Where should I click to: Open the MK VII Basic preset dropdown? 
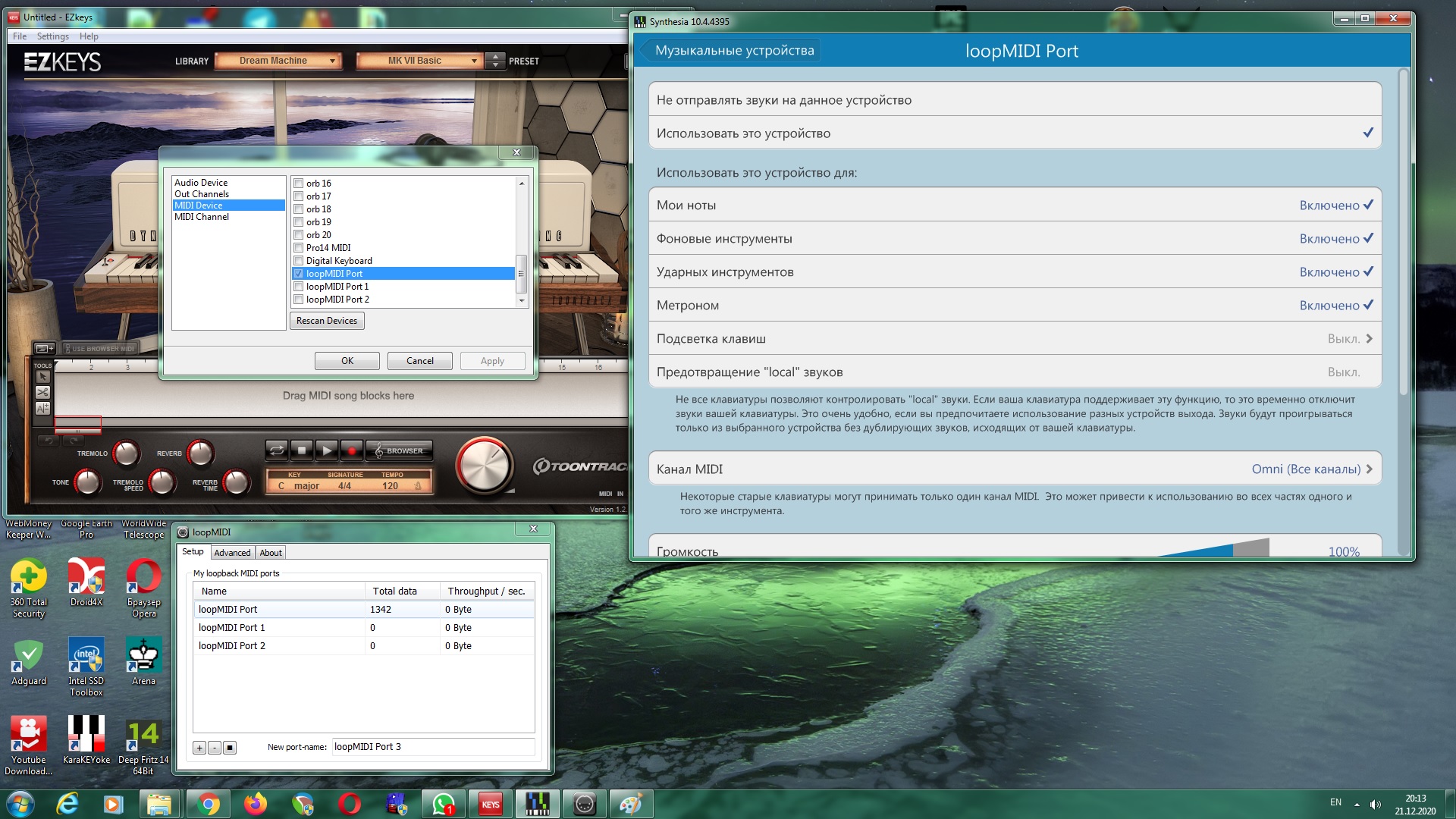419,61
